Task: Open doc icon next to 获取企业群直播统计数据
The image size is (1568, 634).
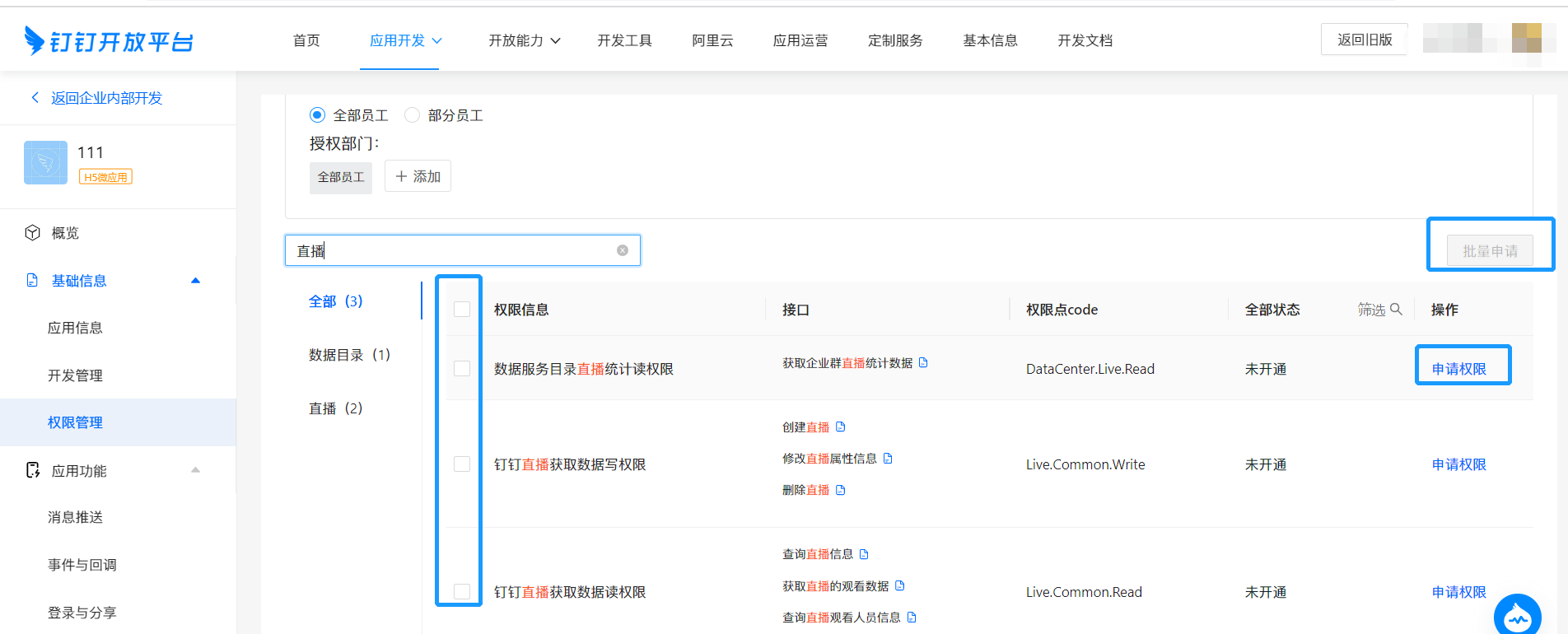Action: click(923, 362)
